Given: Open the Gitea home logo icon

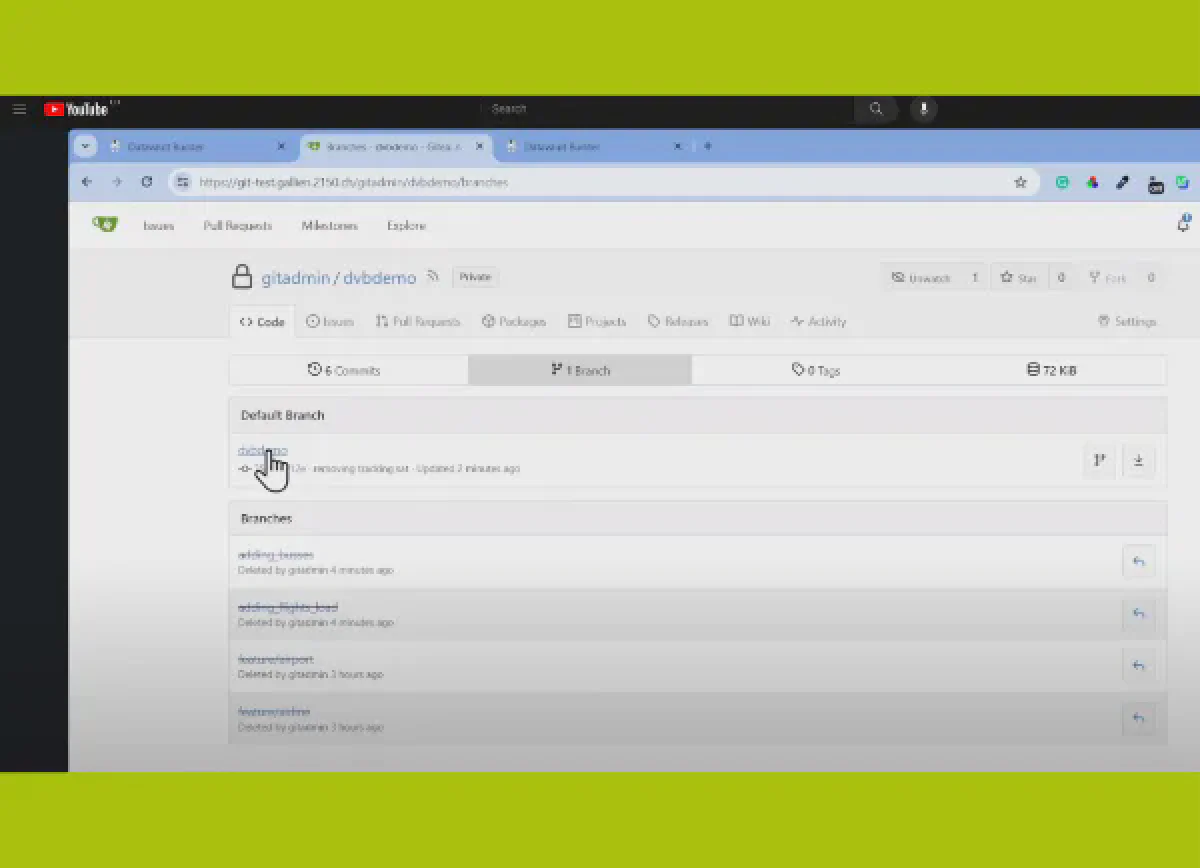Looking at the screenshot, I should [104, 224].
